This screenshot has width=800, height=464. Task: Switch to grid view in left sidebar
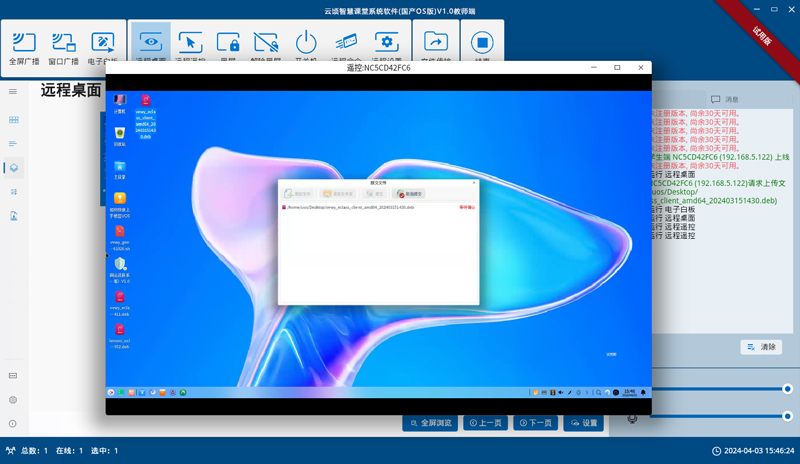[x=14, y=119]
